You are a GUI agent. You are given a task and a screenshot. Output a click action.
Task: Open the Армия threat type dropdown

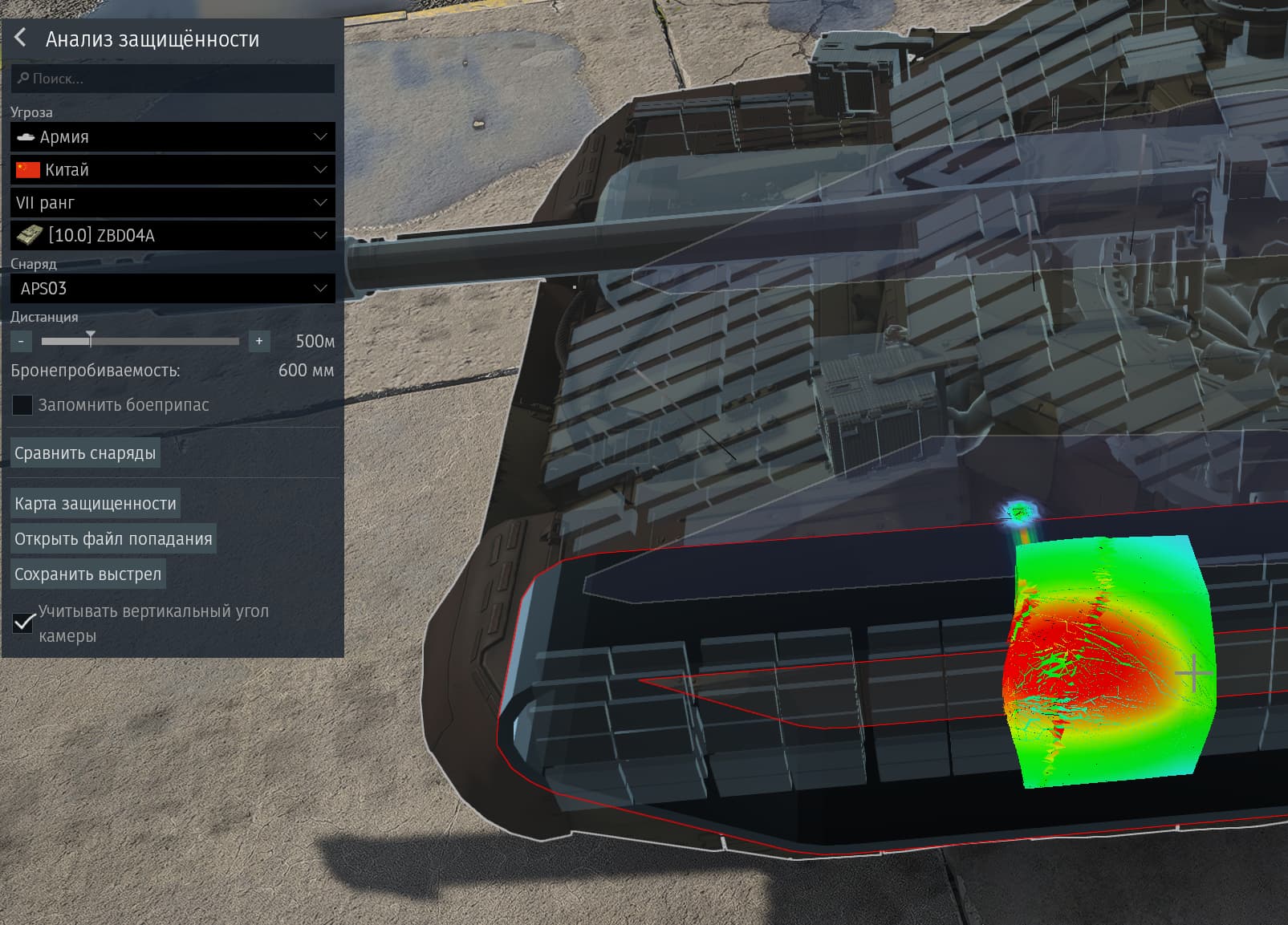(173, 137)
